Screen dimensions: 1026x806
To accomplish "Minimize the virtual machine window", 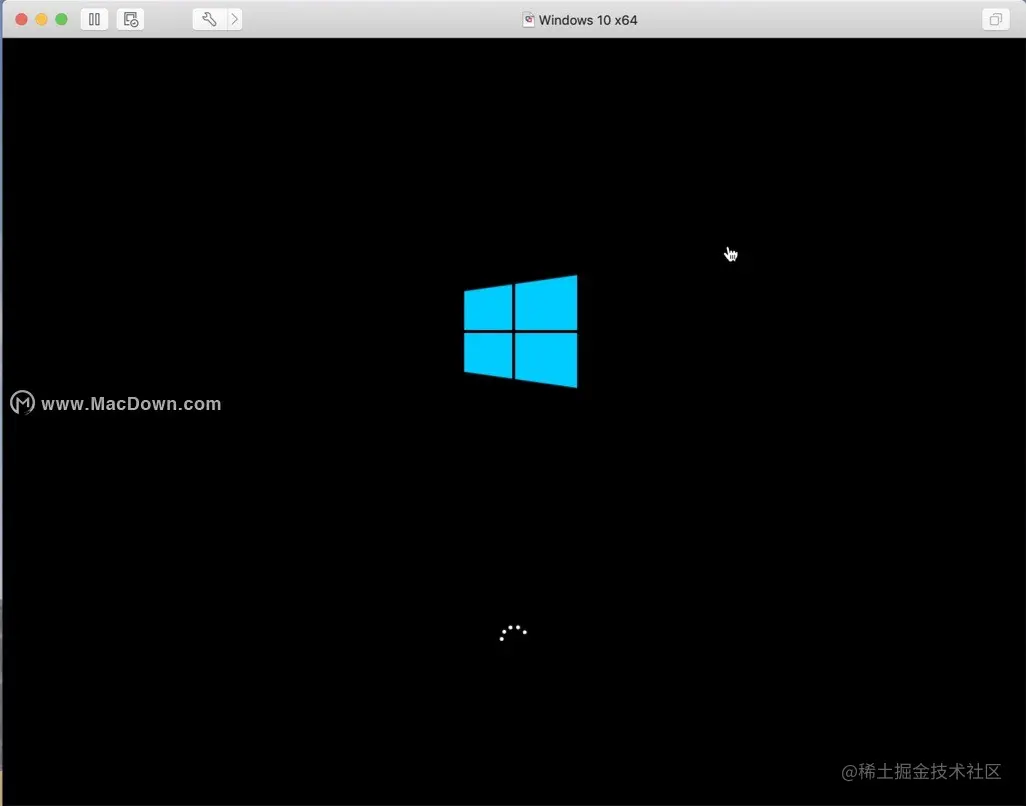I will pos(41,20).
